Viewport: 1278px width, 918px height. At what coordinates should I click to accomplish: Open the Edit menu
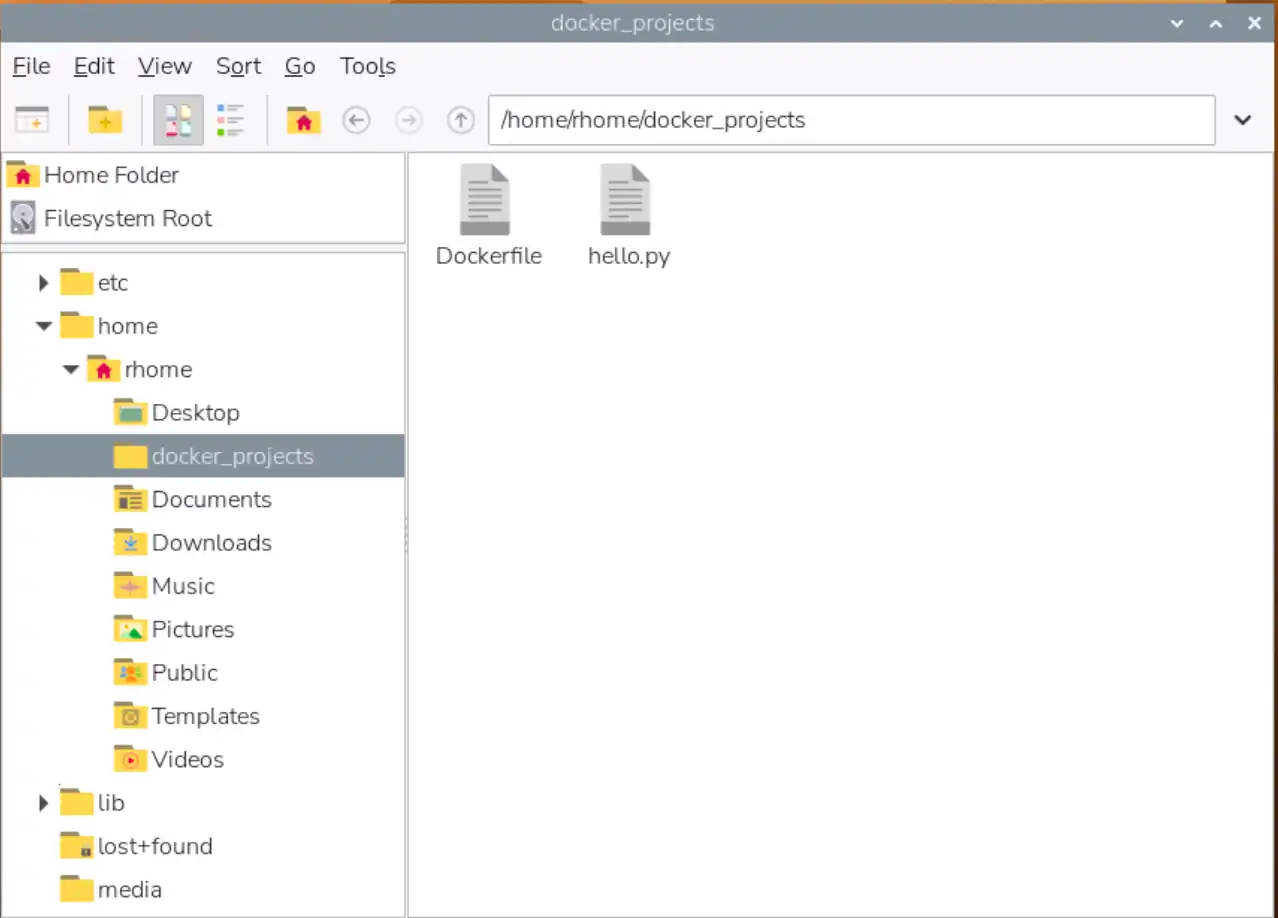point(94,66)
